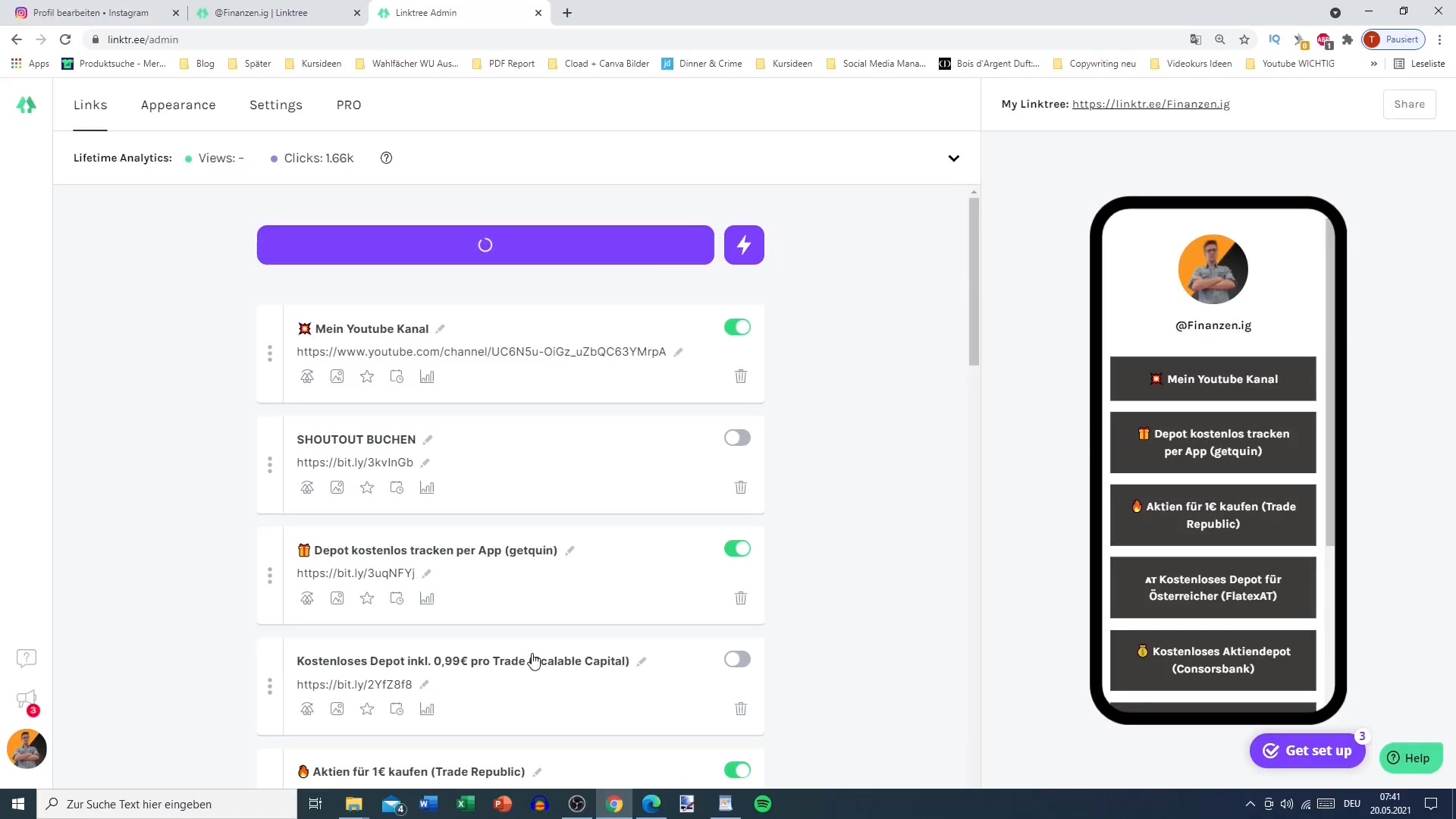Click star priority icon on Depot kostenlos link
Image resolution: width=1456 pixels, height=819 pixels.
(x=367, y=598)
